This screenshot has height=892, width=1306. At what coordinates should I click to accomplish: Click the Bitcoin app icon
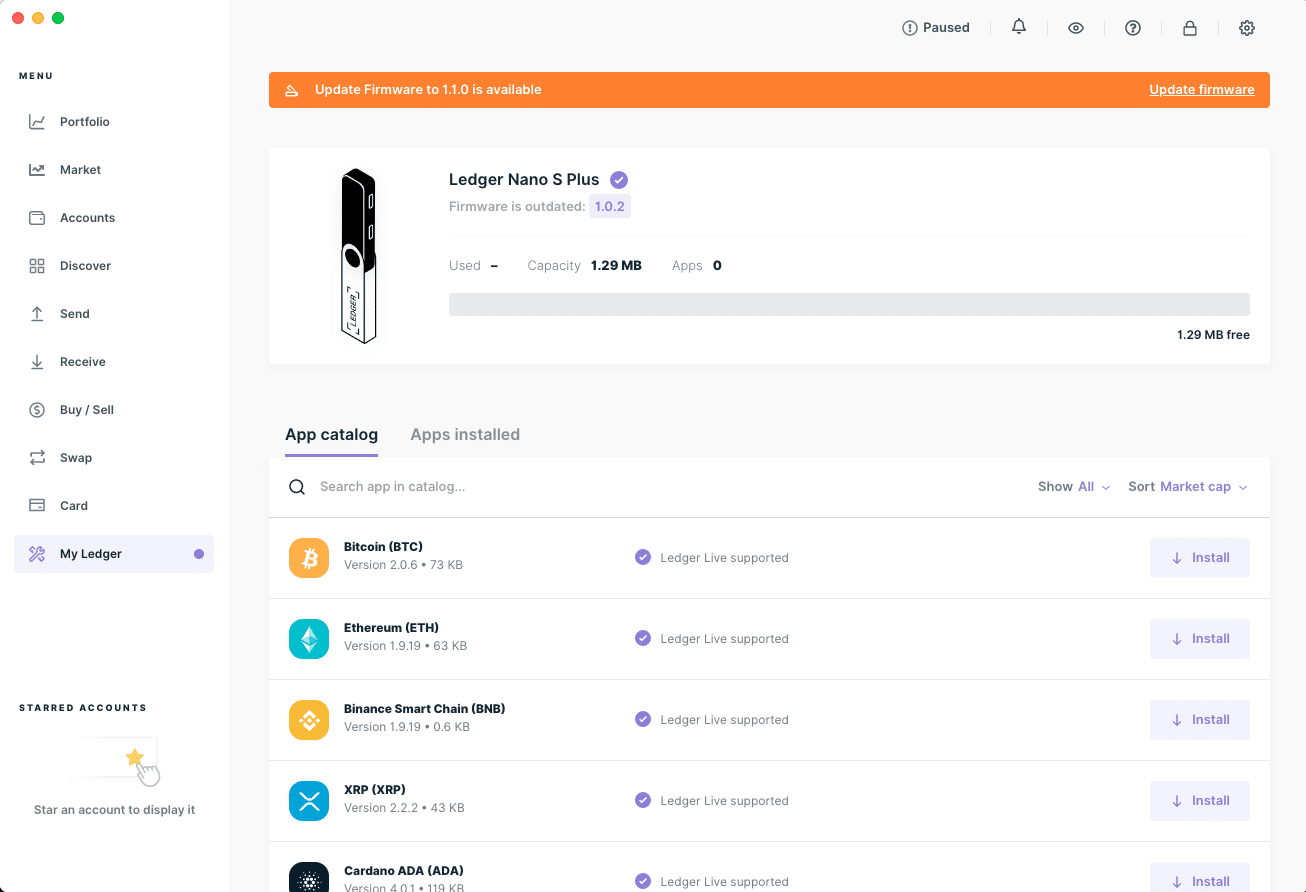tap(309, 558)
